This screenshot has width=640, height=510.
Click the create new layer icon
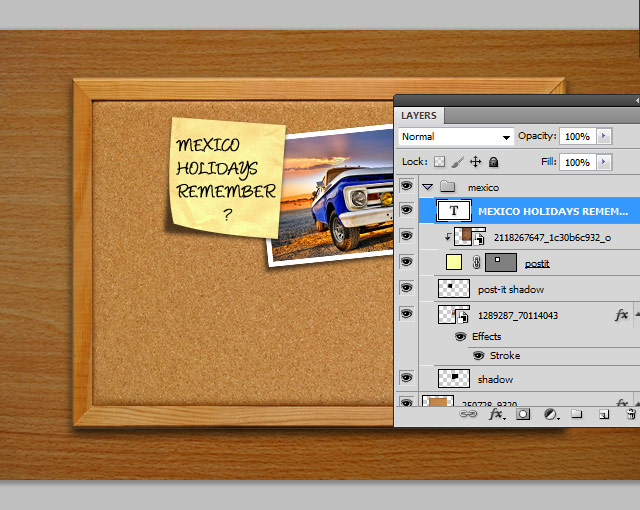coord(604,413)
